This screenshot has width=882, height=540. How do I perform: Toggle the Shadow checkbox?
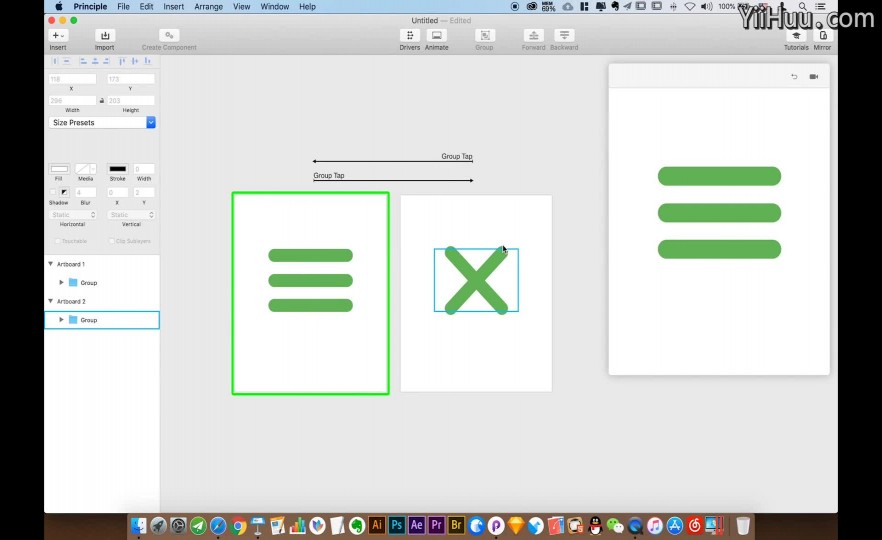click(53, 192)
